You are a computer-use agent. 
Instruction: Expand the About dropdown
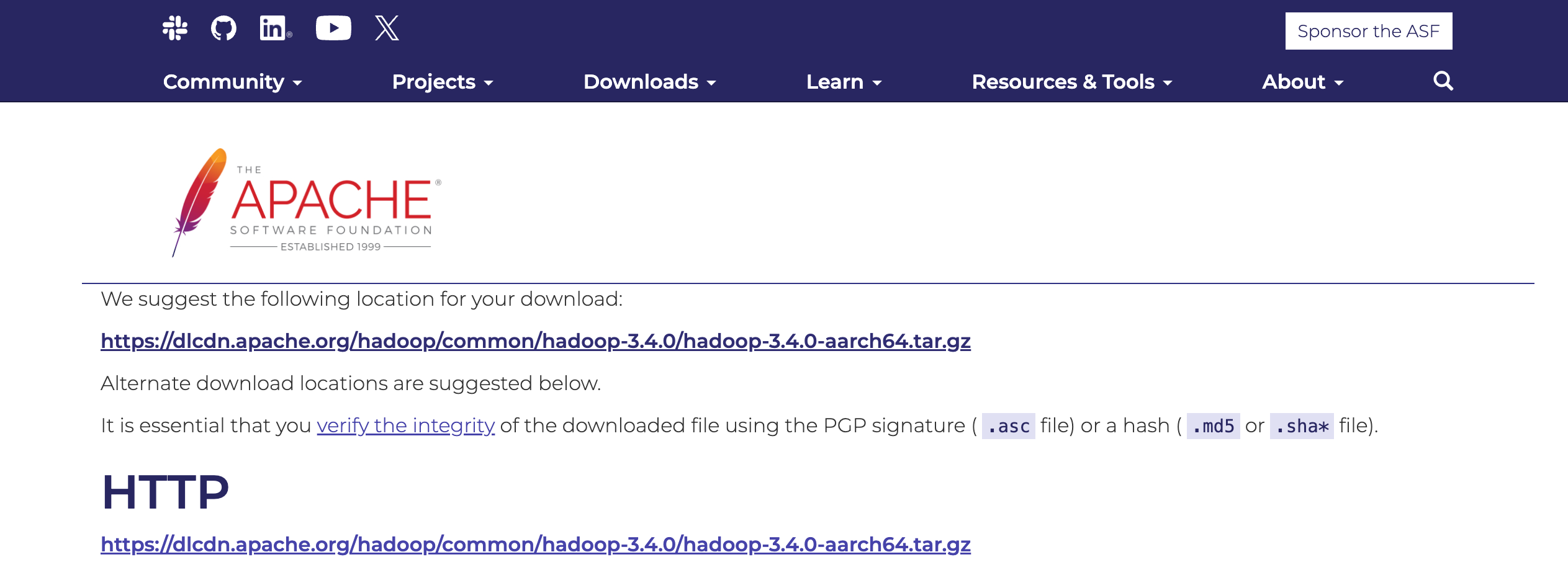coord(1303,82)
